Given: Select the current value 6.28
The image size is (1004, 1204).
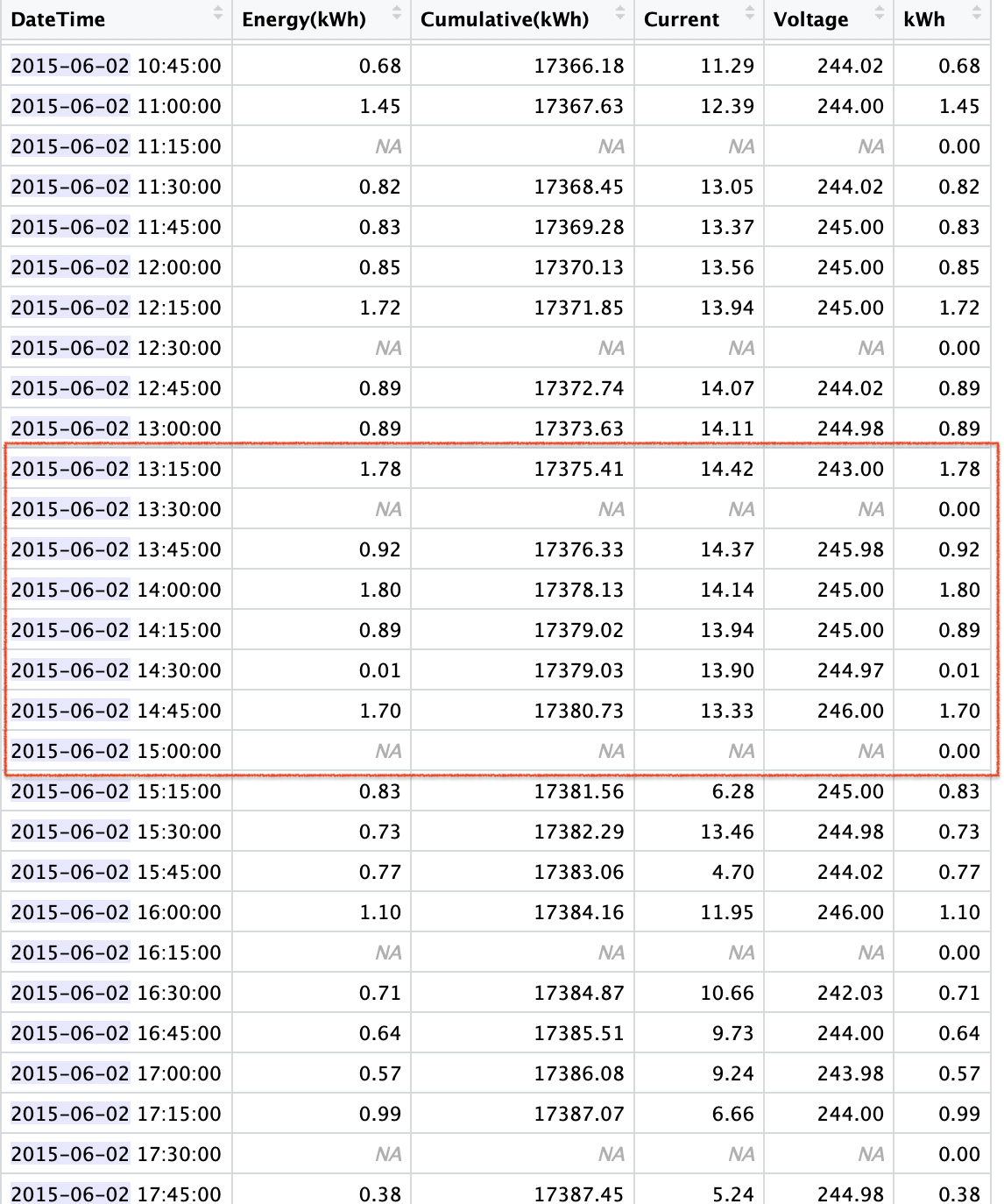Looking at the screenshot, I should pyautogui.click(x=733, y=791).
